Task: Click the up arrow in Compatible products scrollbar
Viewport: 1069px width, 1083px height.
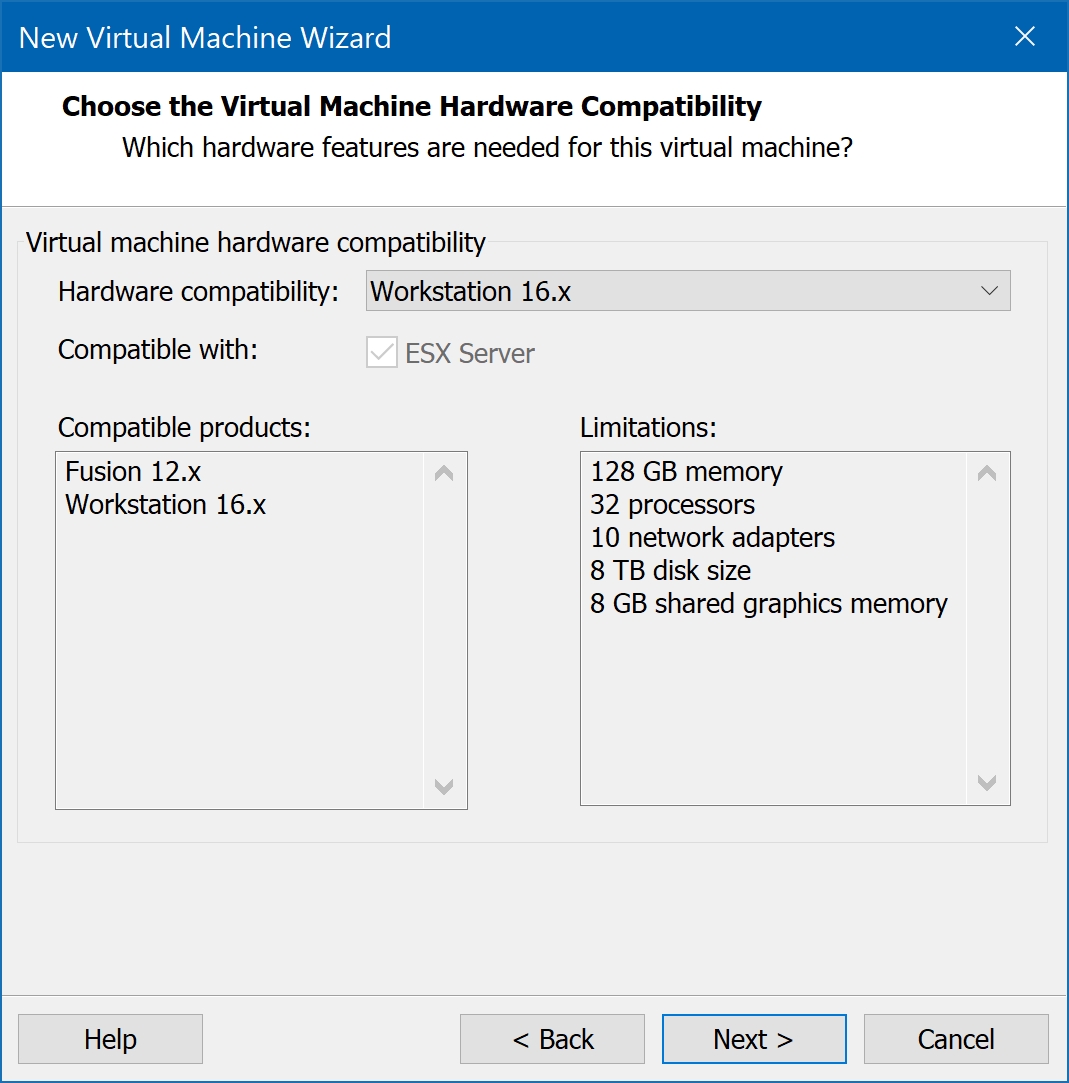Action: click(x=444, y=474)
